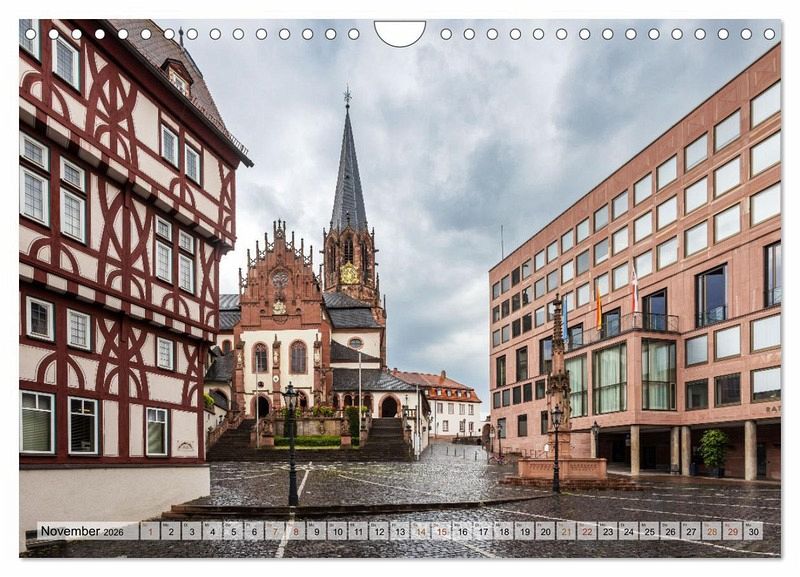
Task: Pick the number 21 date box
Action: tap(566, 531)
